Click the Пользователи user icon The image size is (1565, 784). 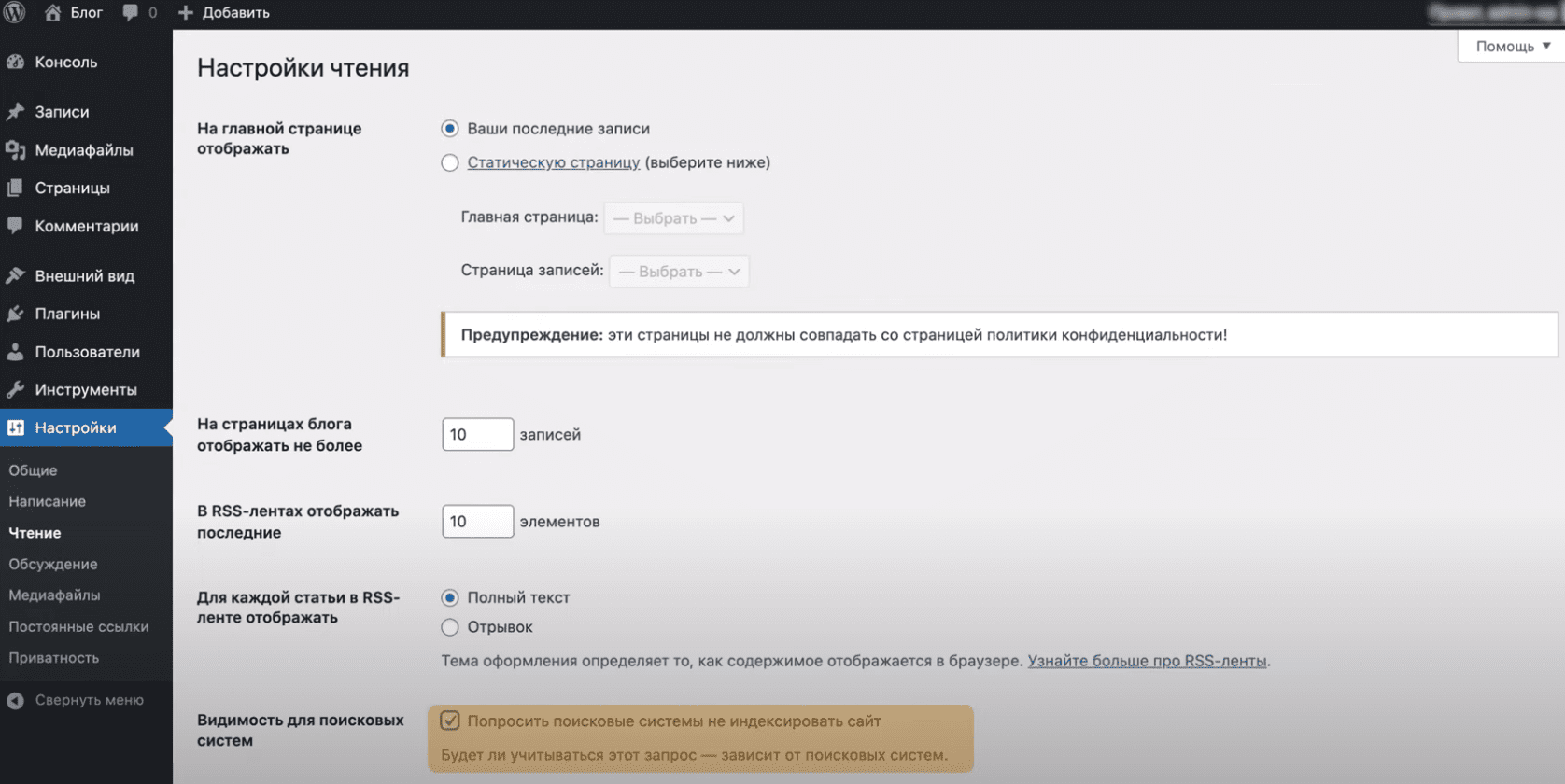(x=16, y=352)
